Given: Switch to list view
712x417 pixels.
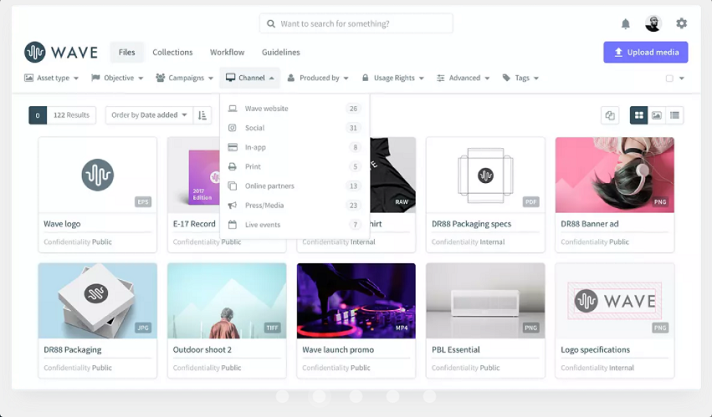Looking at the screenshot, I should [x=675, y=115].
